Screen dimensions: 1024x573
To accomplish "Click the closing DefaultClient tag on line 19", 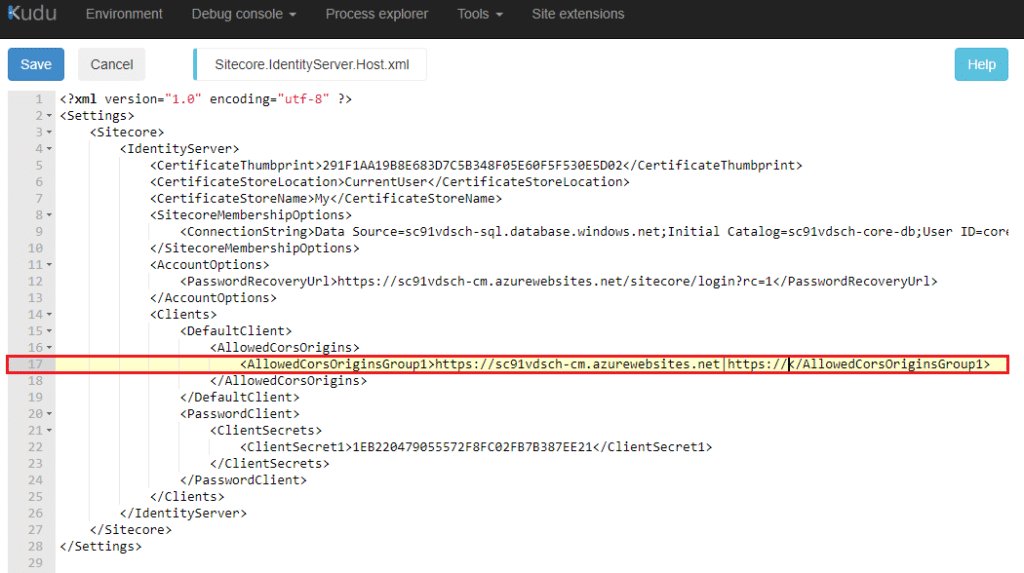I will 240,397.
